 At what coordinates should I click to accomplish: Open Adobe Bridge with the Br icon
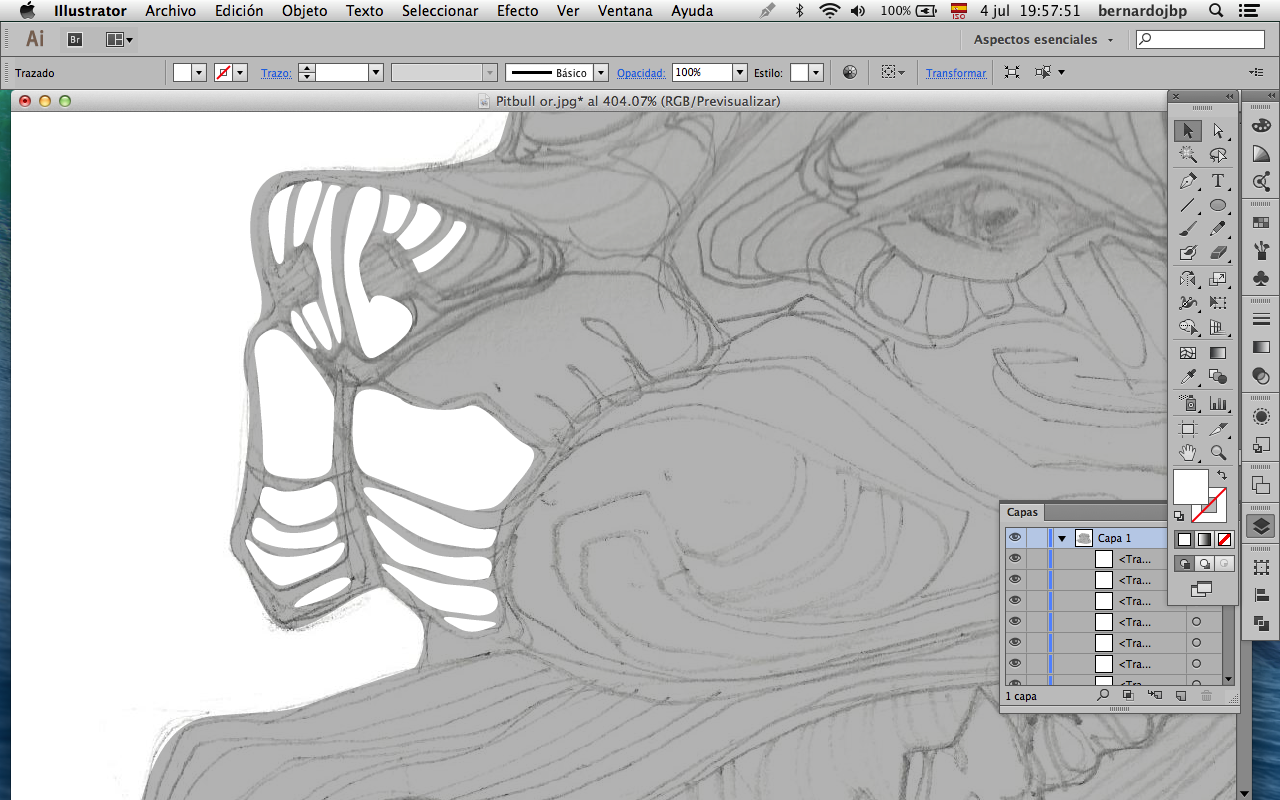75,40
